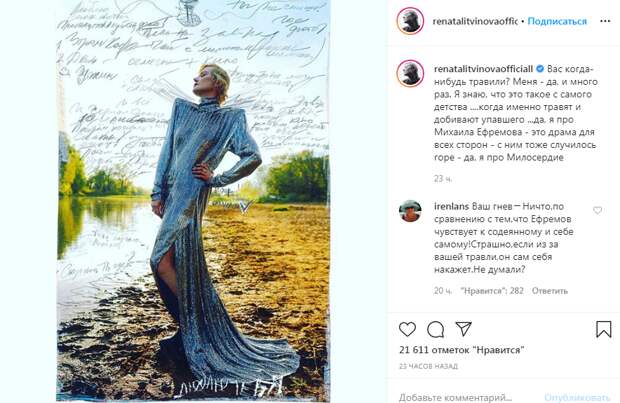Viewport: 620px width, 403px height.
Task: Follow the account via Подписаться
Action: (557, 21)
